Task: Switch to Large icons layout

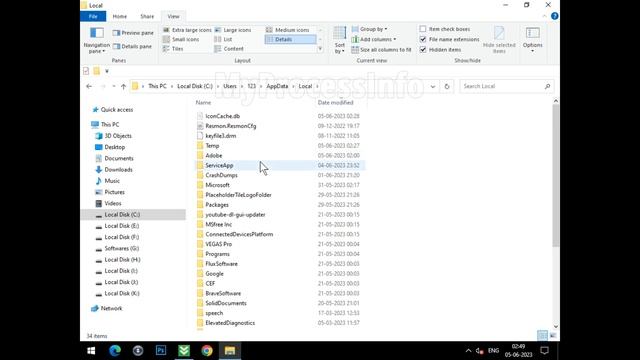Action: (233, 30)
